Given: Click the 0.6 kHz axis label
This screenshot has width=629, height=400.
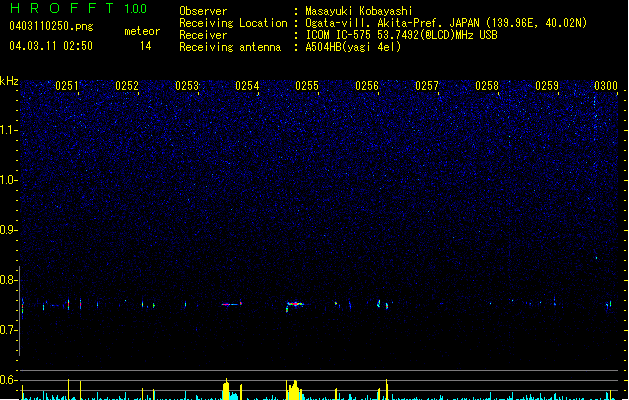Looking at the screenshot, I should coord(9,380).
